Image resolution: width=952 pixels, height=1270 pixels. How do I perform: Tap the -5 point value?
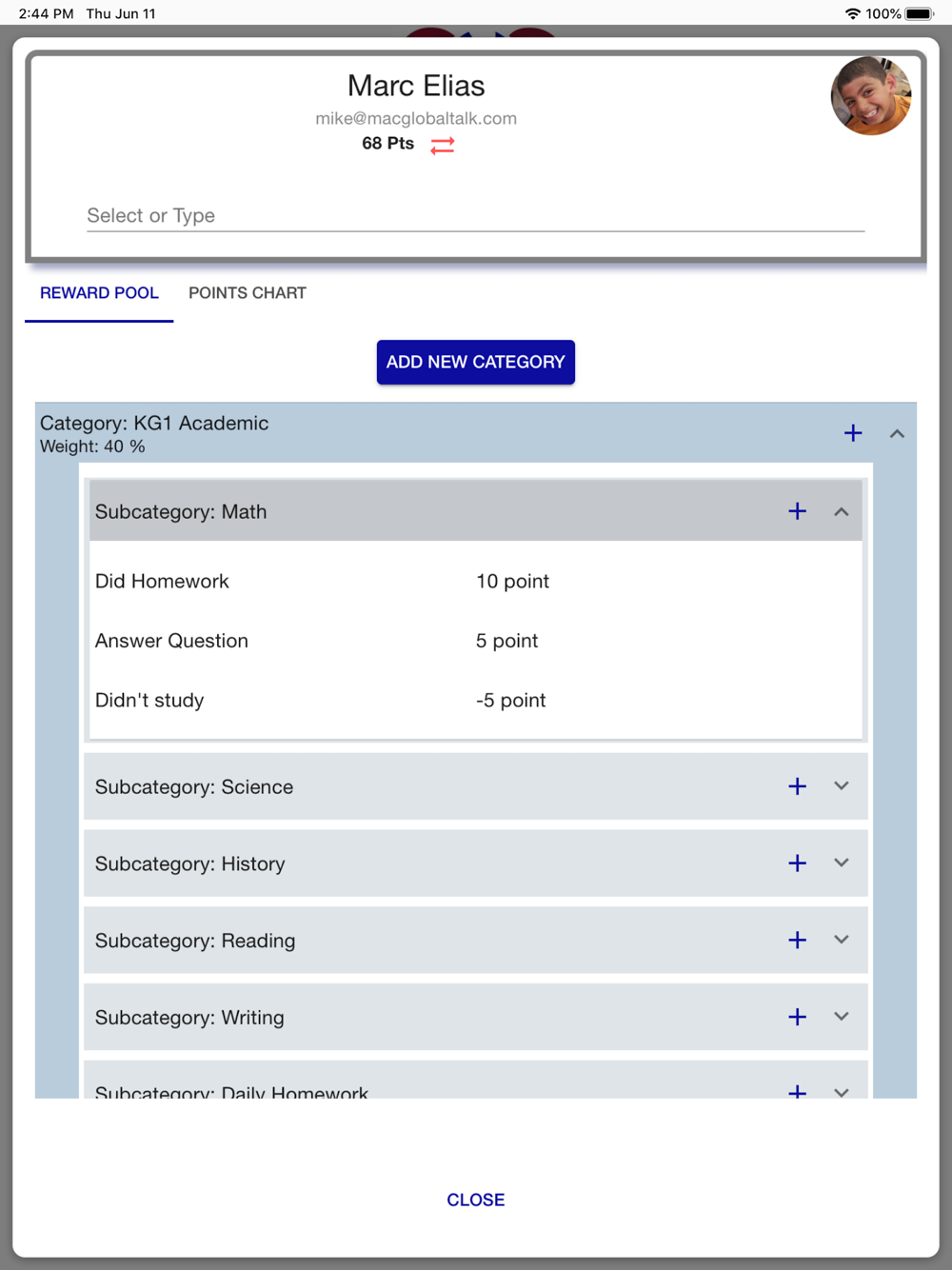coord(510,700)
